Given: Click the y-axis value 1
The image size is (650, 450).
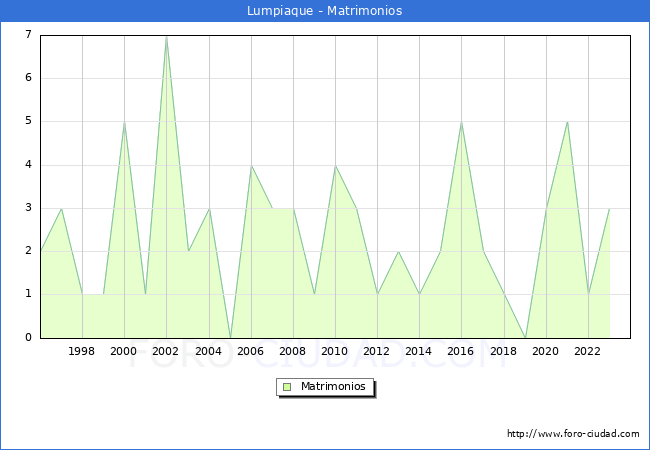Looking at the screenshot, I should tap(28, 294).
